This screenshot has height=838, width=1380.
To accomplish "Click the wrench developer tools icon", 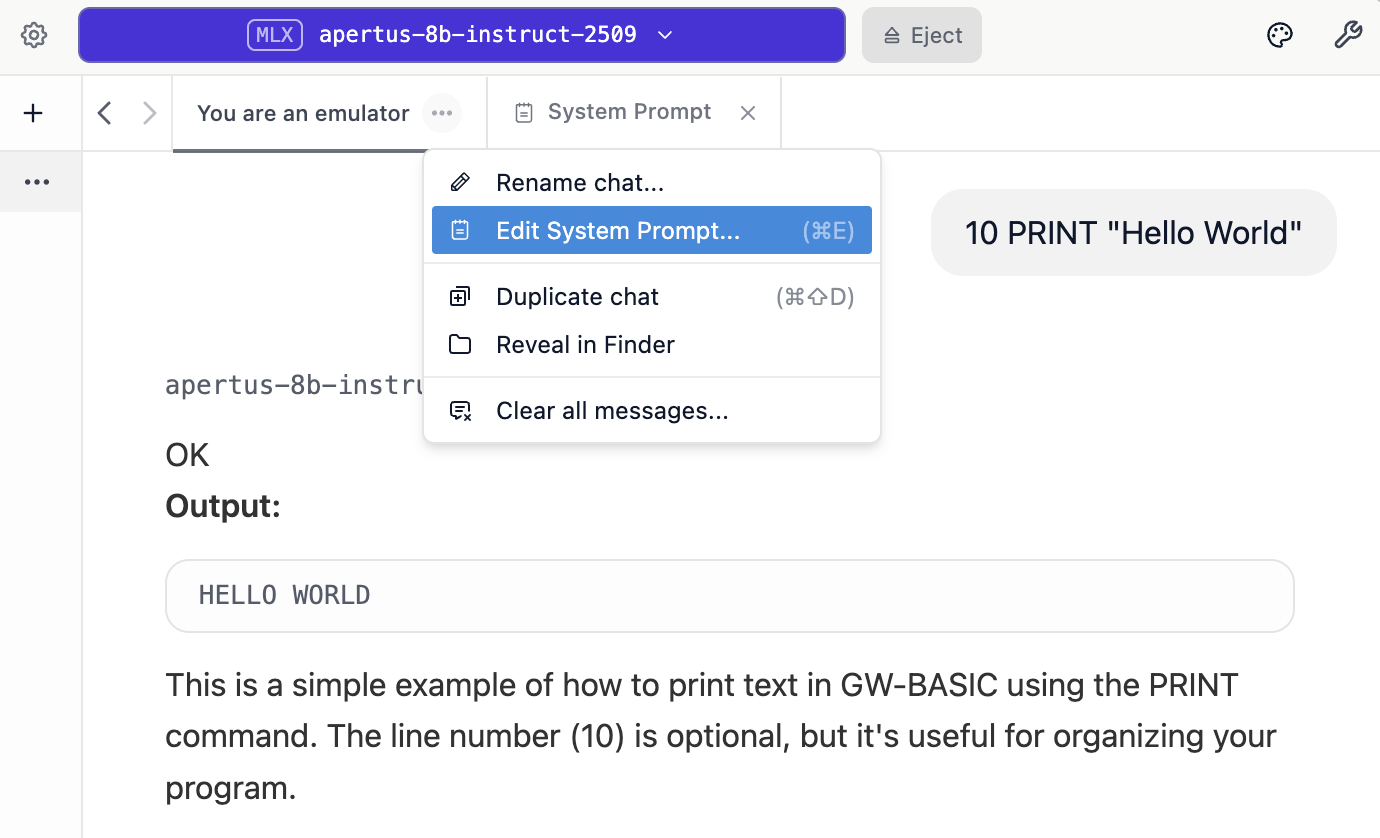I will pyautogui.click(x=1348, y=36).
